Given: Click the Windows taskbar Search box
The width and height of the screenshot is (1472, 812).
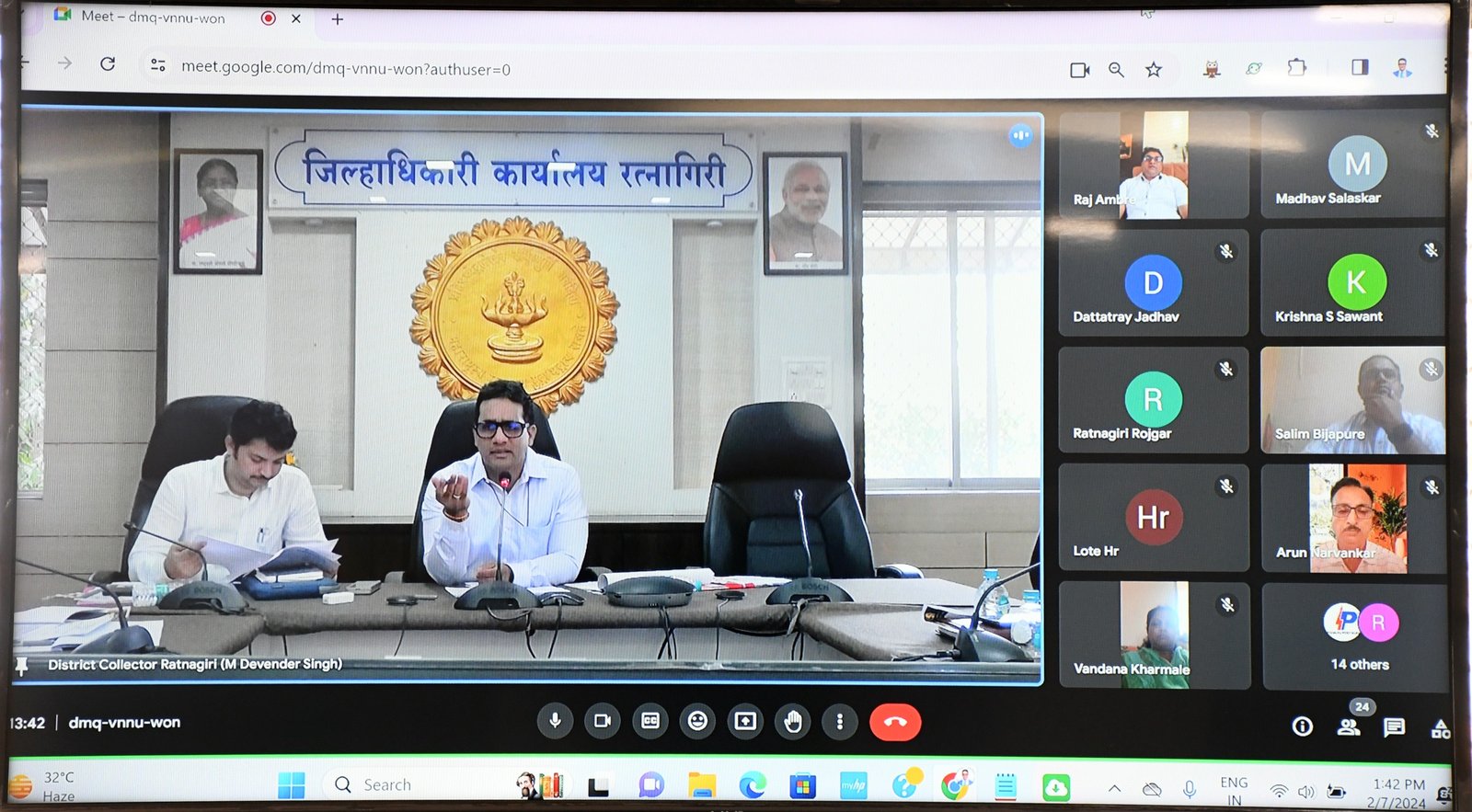Looking at the screenshot, I should coord(414,784).
